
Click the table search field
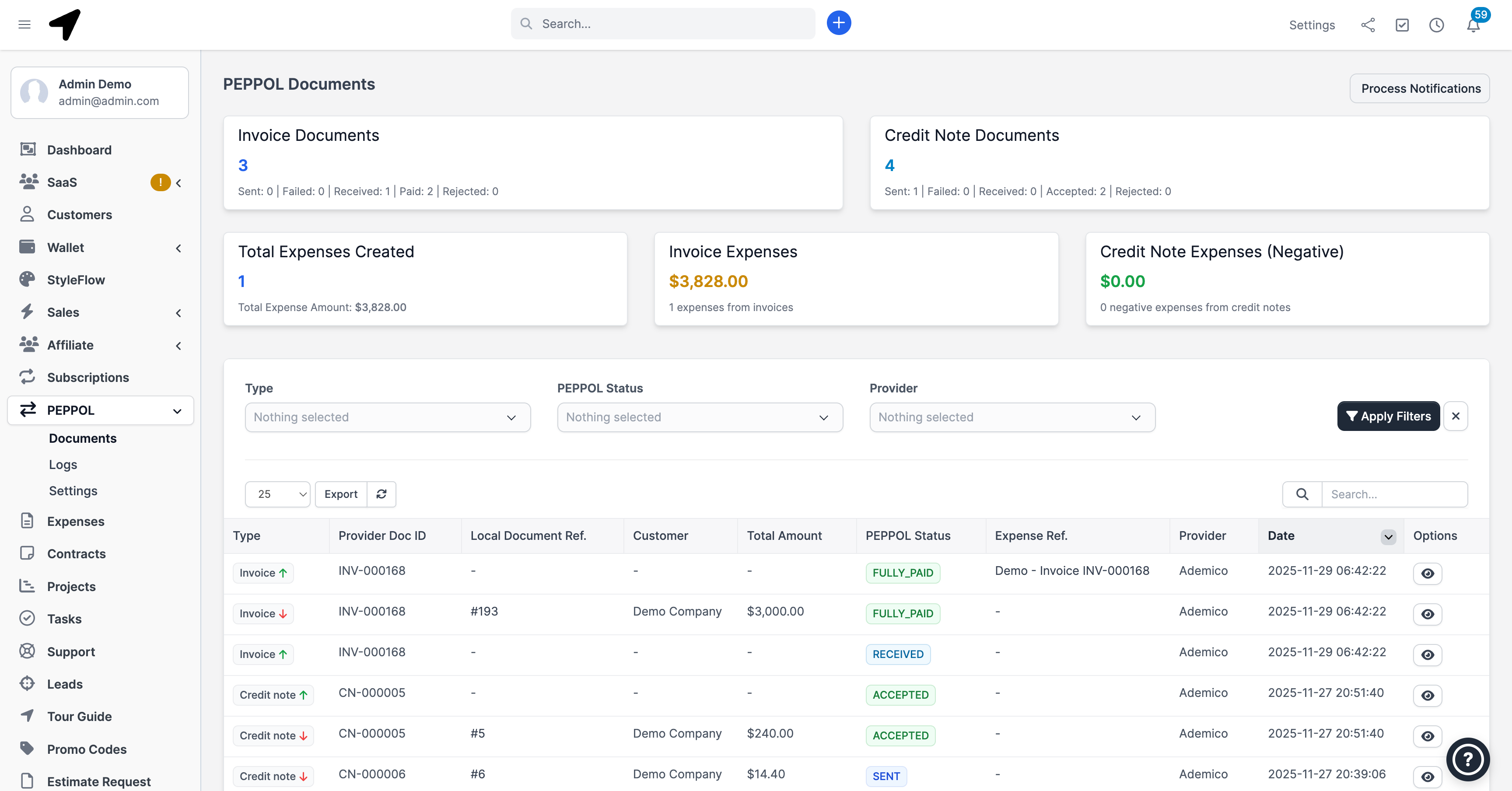tap(1396, 494)
